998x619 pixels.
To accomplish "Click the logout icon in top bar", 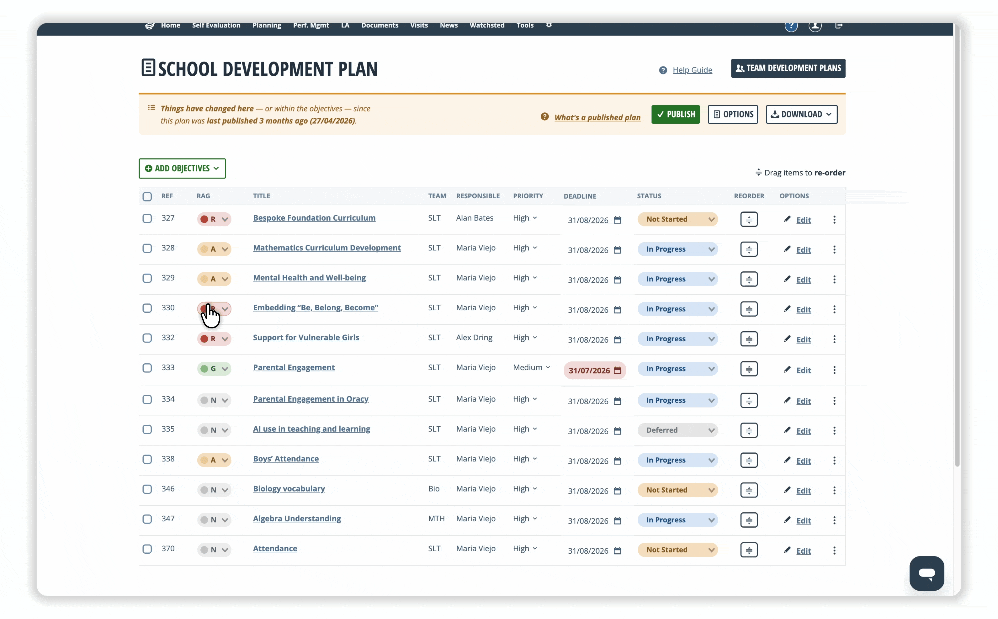I will point(839,26).
